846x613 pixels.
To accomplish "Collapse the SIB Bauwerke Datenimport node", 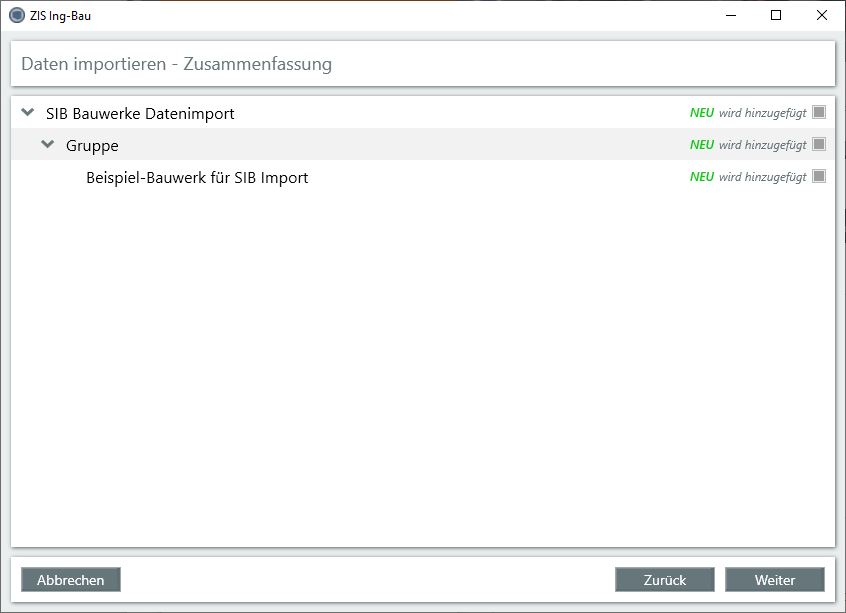I will click(28, 112).
